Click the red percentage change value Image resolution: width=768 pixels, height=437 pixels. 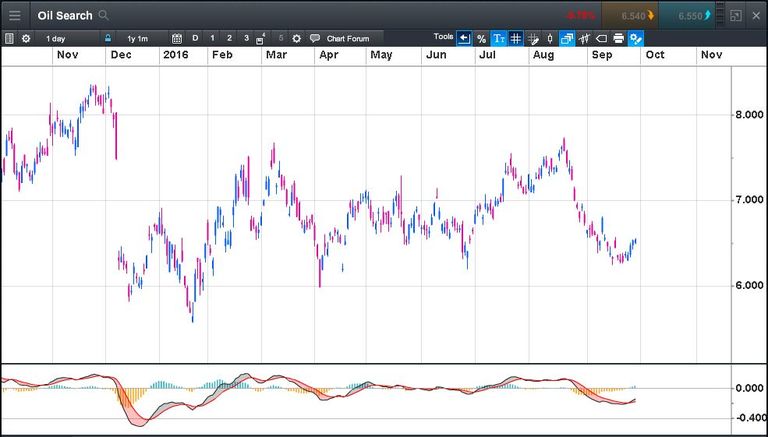580,16
